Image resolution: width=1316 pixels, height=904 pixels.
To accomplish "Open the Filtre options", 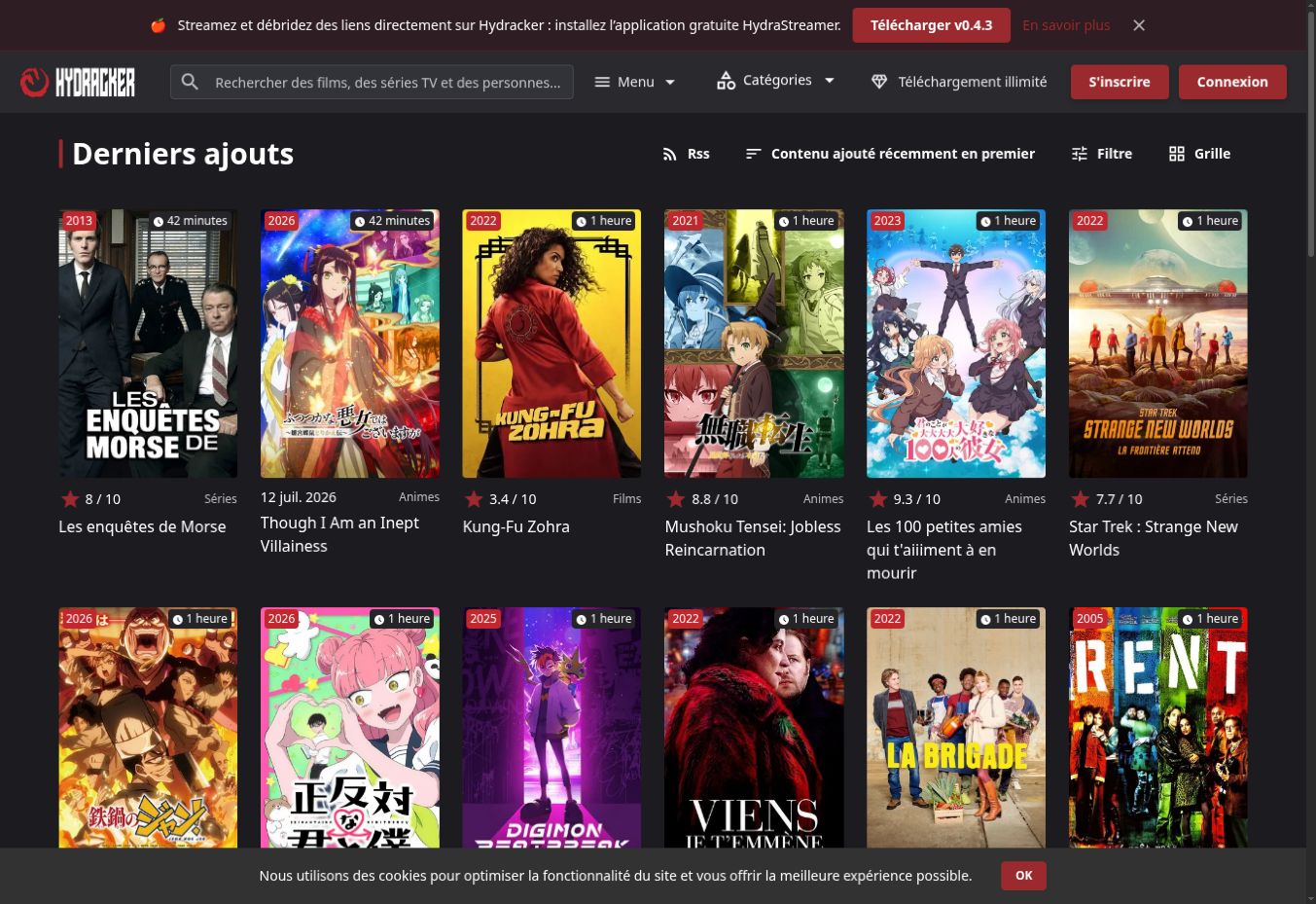I will tap(1101, 154).
